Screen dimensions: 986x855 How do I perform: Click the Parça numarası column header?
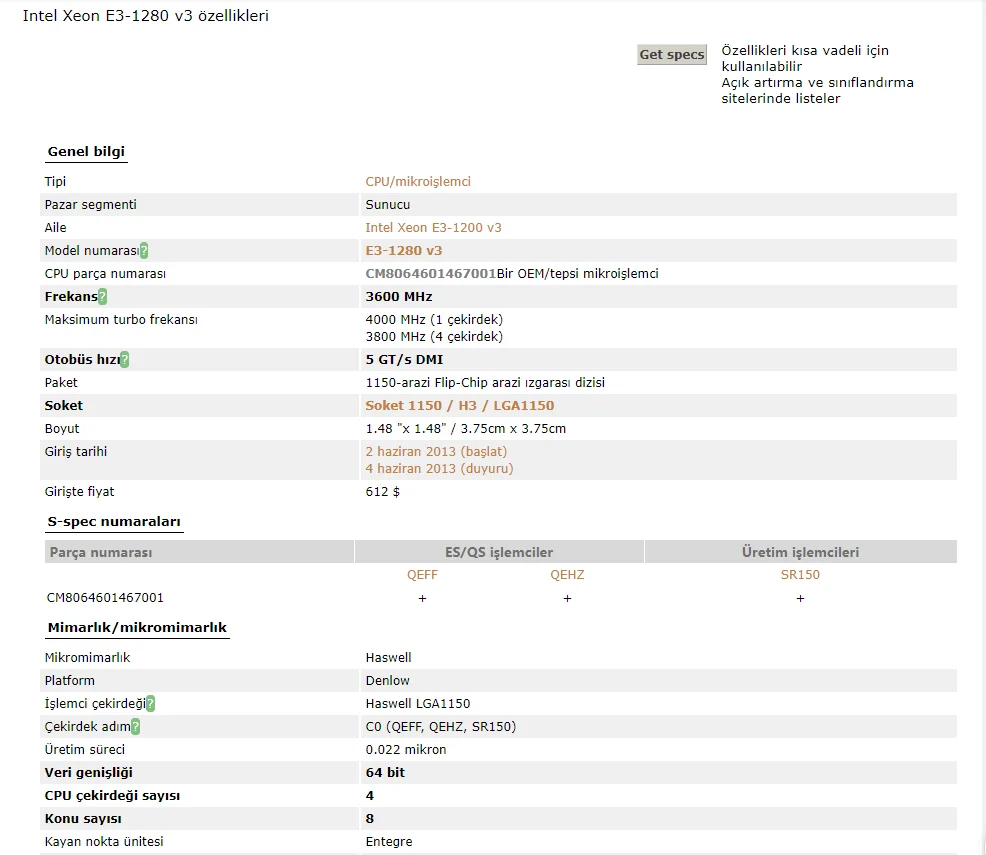pyautogui.click(x=199, y=552)
